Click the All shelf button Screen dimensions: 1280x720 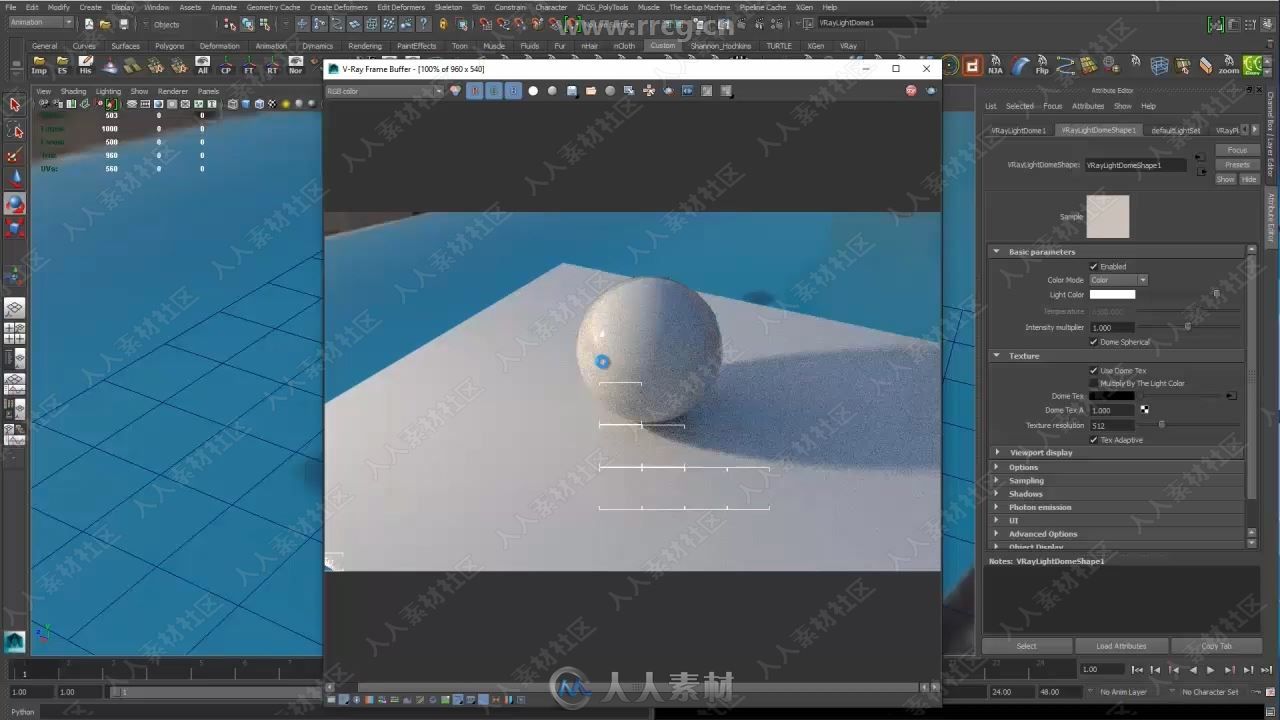coord(203,66)
